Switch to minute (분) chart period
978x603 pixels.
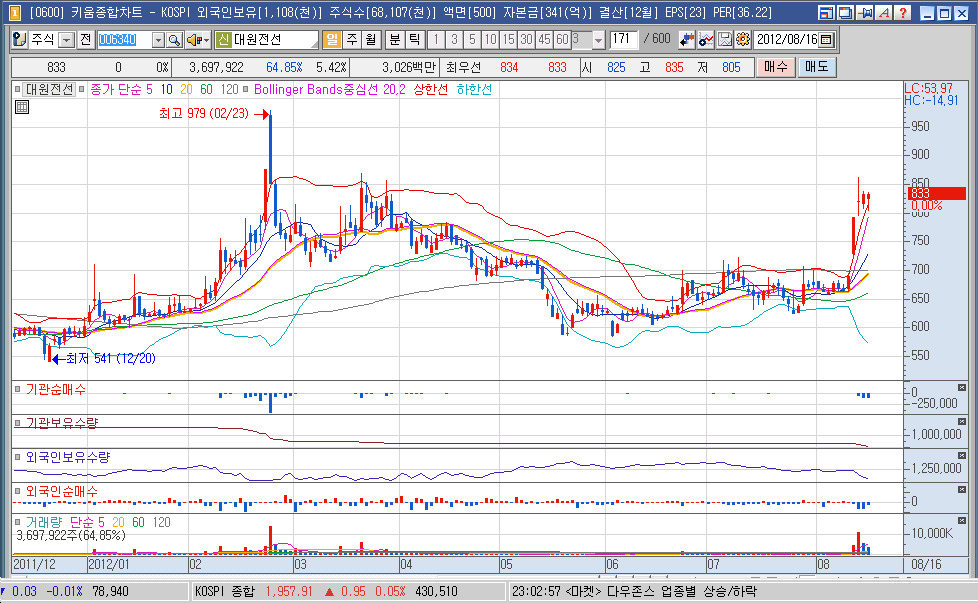point(395,40)
